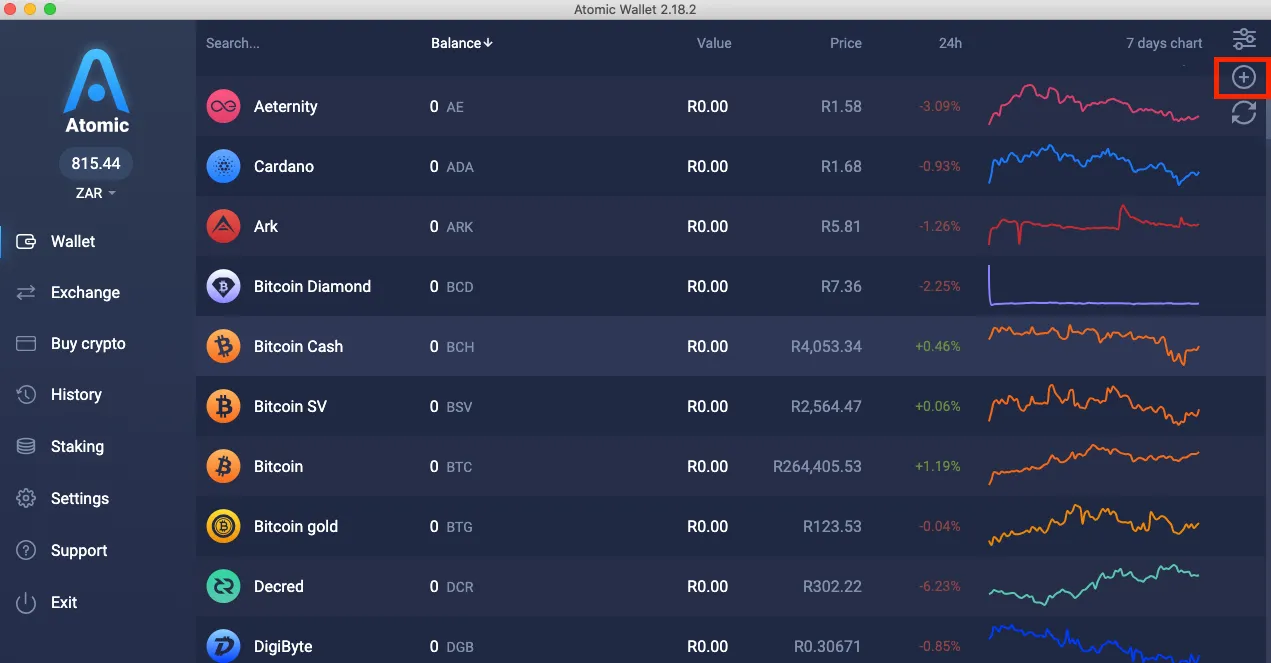Click the Atomic Wallet logo
The width and height of the screenshot is (1271, 663).
pyautogui.click(x=97, y=92)
